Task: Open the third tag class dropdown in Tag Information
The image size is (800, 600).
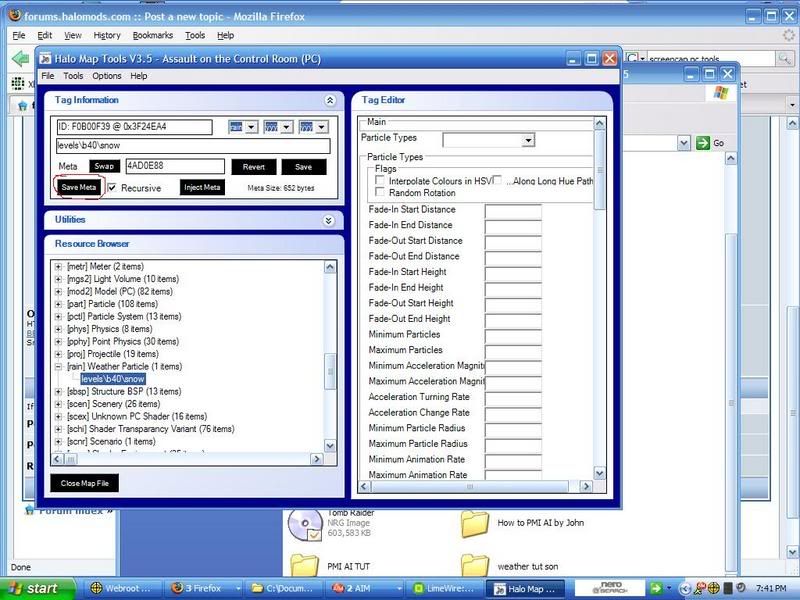Action: point(321,127)
